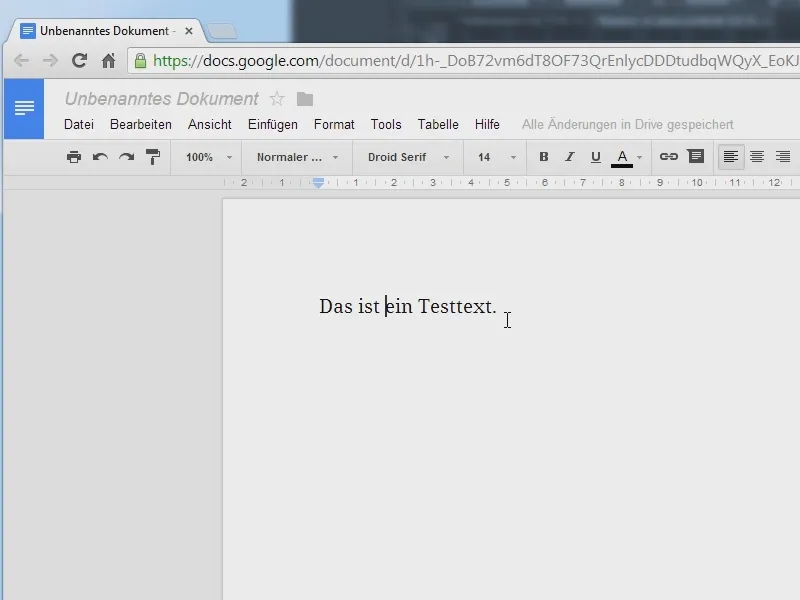Select the Unbenanntes Dokument browser tab

[105, 31]
